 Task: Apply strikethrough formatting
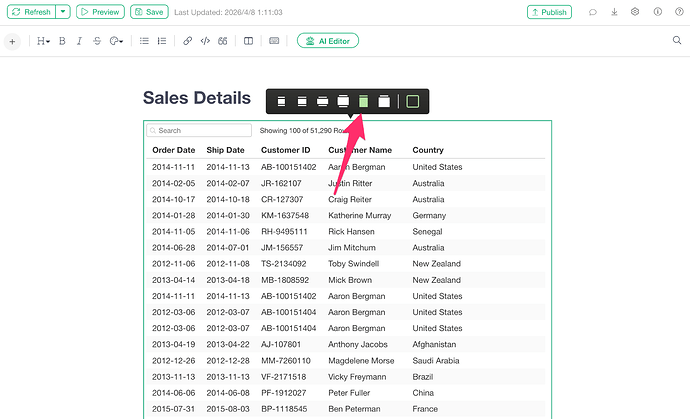pyautogui.click(x=96, y=41)
